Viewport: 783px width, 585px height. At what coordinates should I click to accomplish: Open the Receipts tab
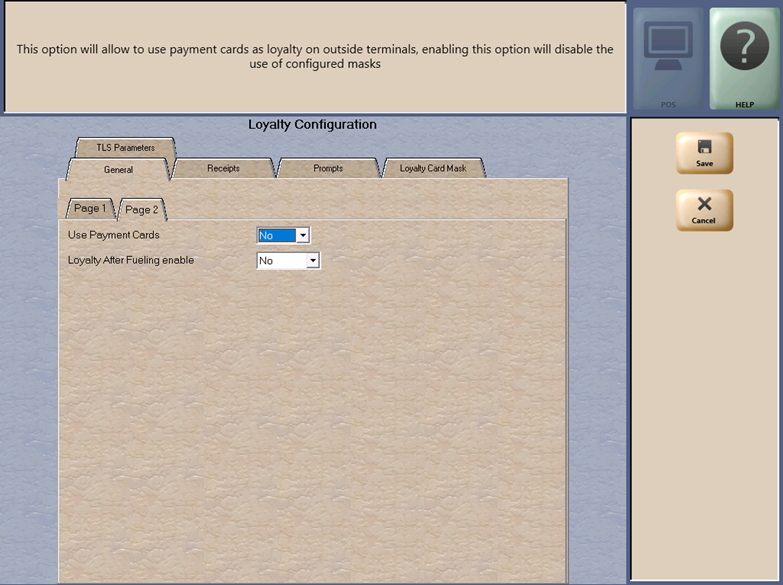coord(223,168)
